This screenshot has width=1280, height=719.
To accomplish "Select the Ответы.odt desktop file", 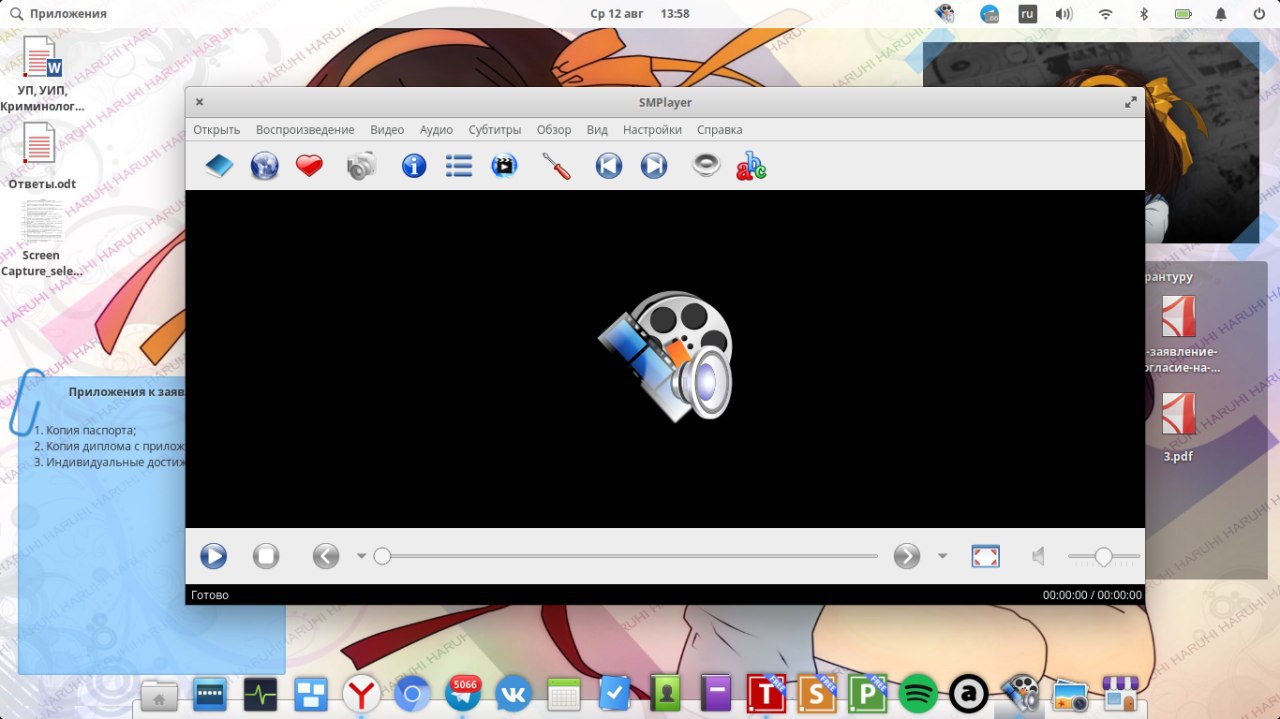I will pyautogui.click(x=41, y=156).
